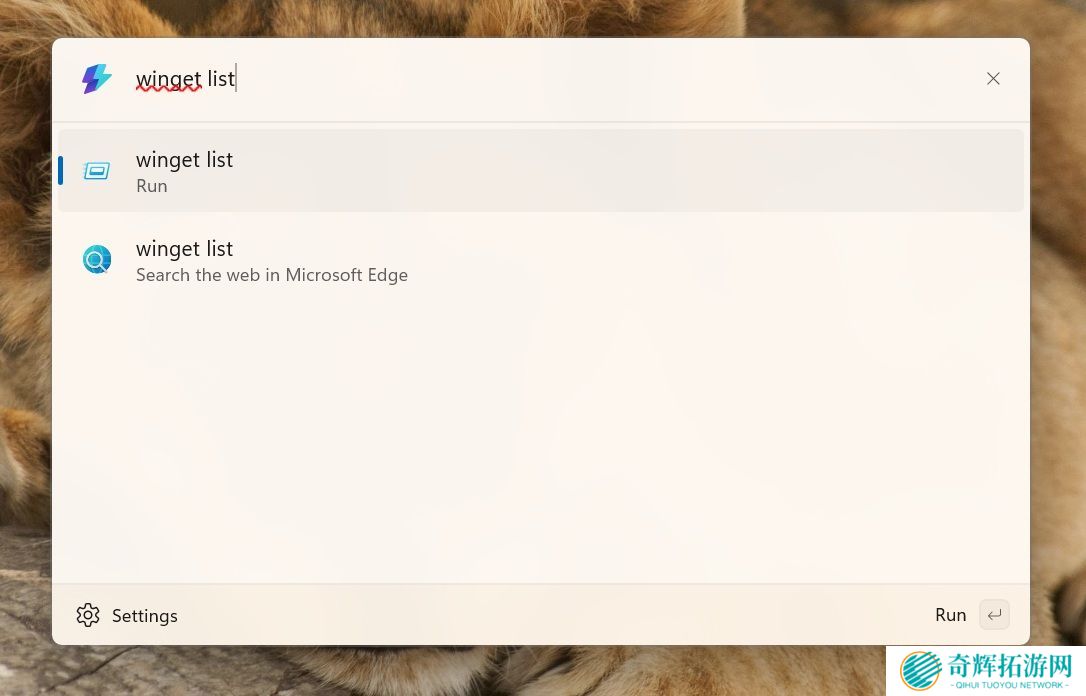1086x696 pixels.
Task: Click the teal striped watermark logo
Action: (x=921, y=671)
